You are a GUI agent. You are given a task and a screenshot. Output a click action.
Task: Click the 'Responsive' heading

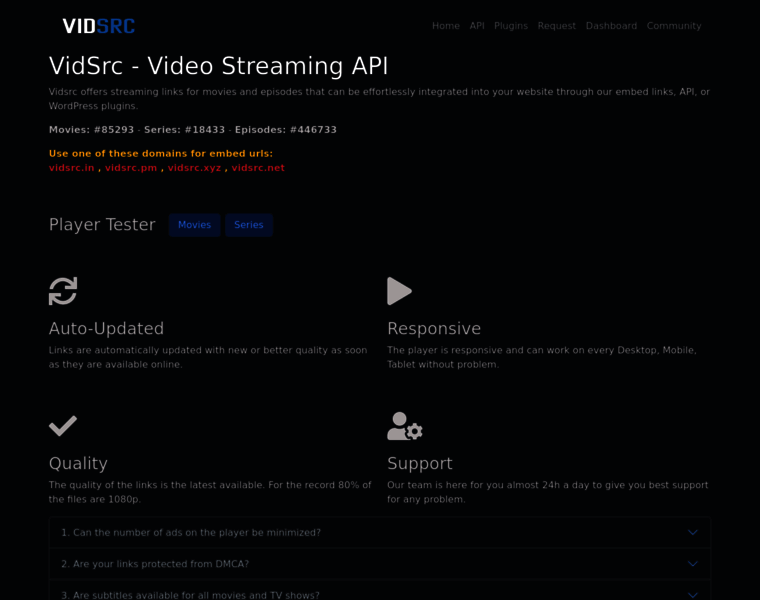434,329
